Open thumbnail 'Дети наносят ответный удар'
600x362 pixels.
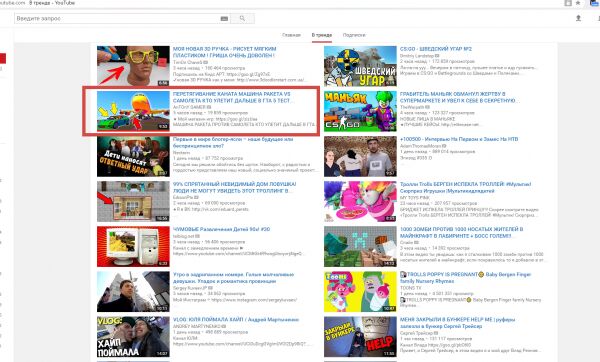(133, 156)
